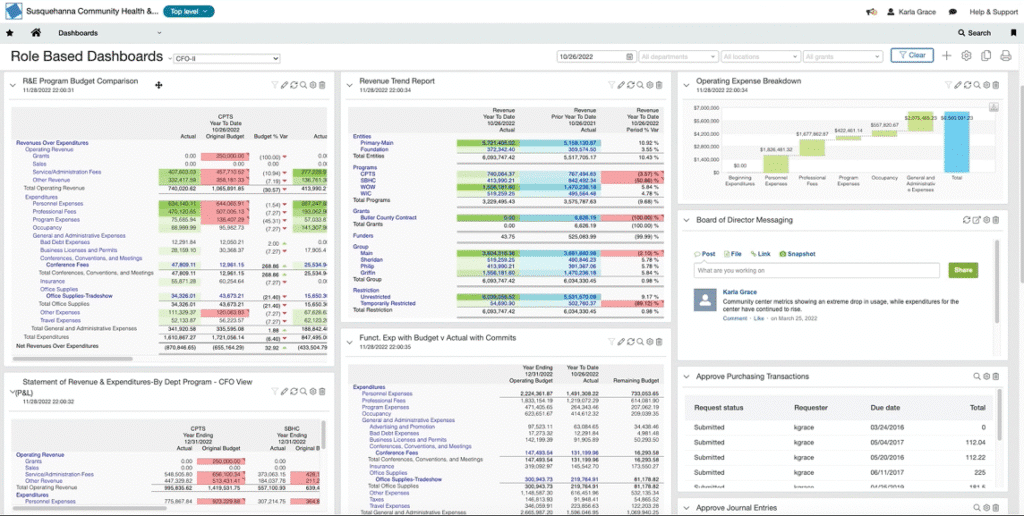Refresh Funct. Exp with Budget v Actual panel
The height and width of the screenshot is (516, 1024).
click(x=631, y=342)
